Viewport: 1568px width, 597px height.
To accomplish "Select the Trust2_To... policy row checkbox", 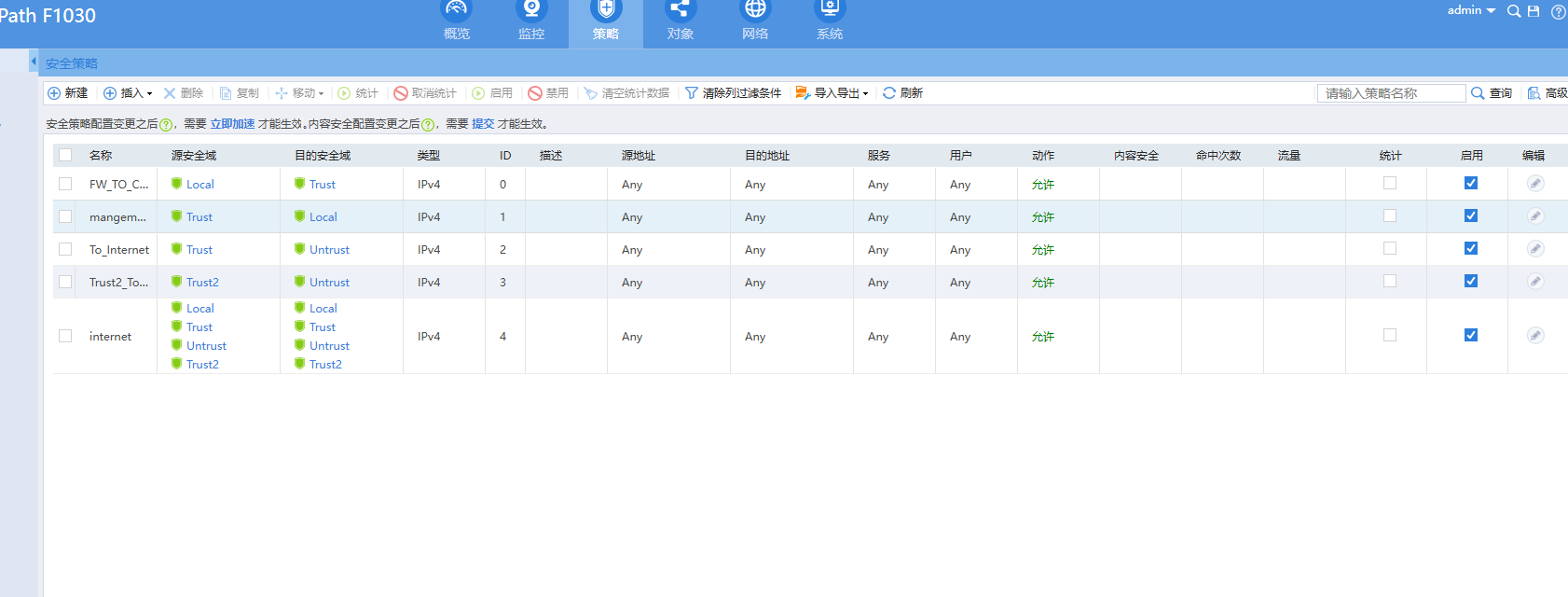I will click(x=65, y=282).
